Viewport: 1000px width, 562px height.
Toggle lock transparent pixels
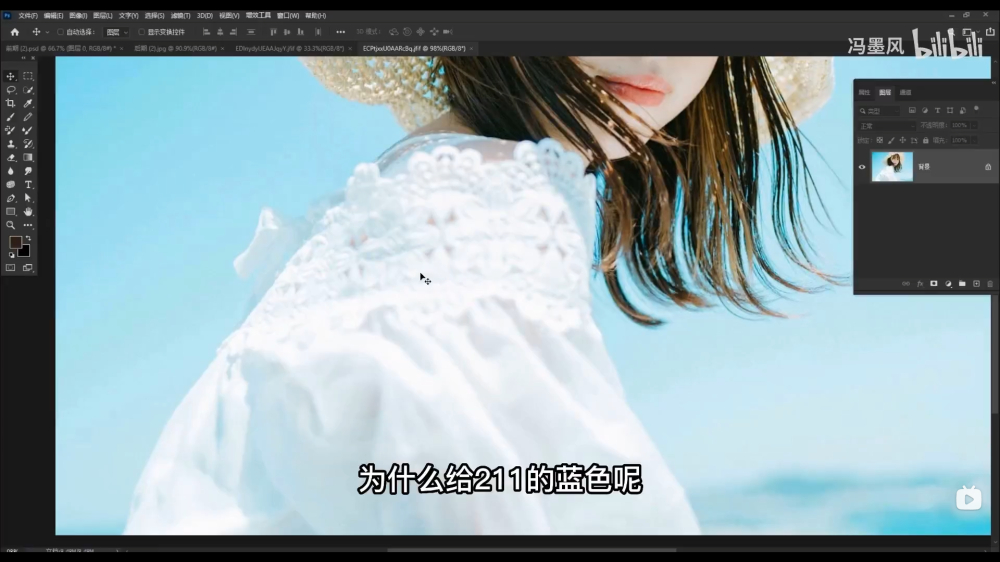(879, 140)
